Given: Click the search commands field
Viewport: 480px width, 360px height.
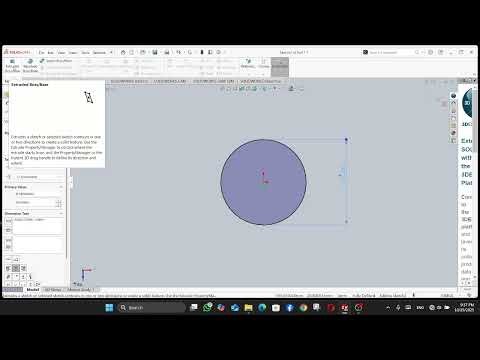Looking at the screenshot, I should [x=388, y=52].
